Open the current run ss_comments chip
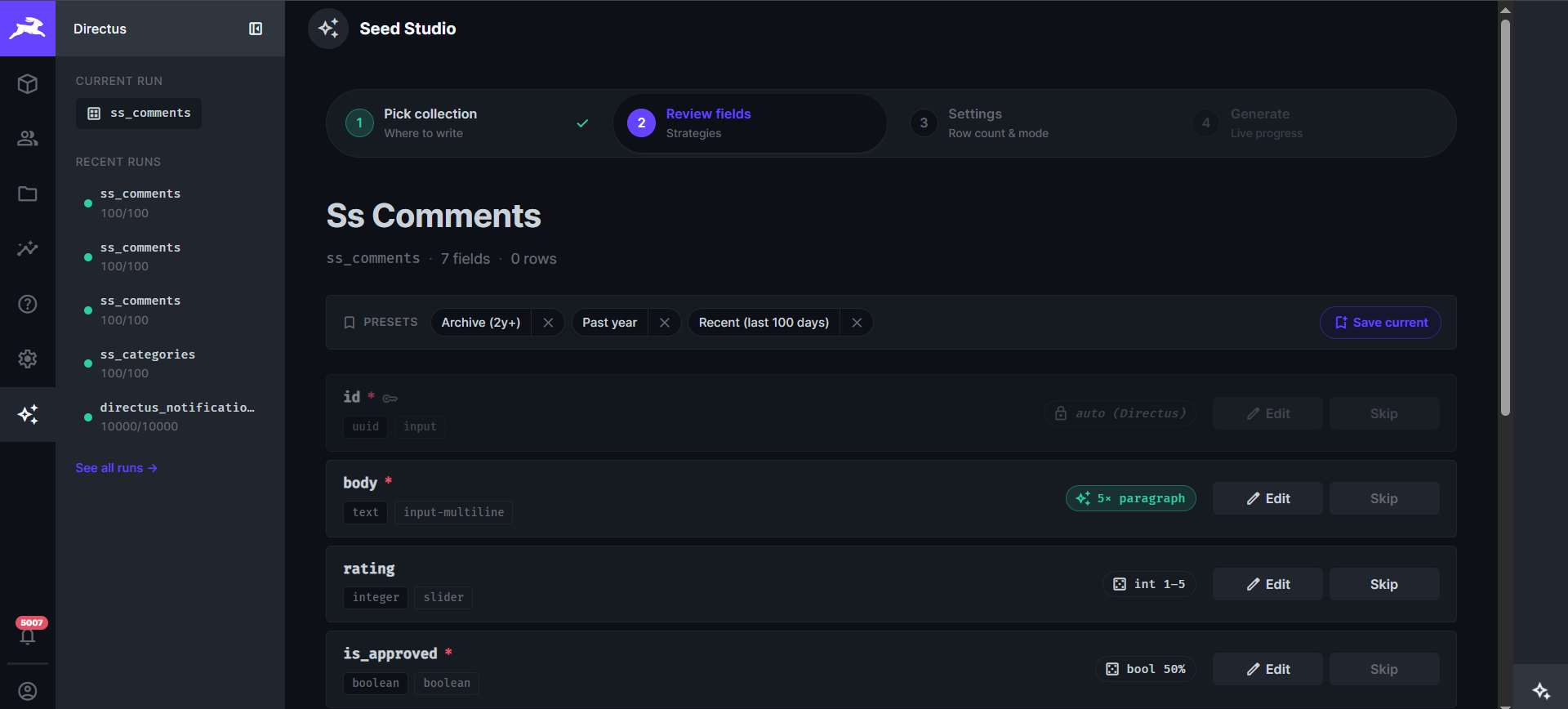The height and width of the screenshot is (709, 1568). [x=139, y=114]
